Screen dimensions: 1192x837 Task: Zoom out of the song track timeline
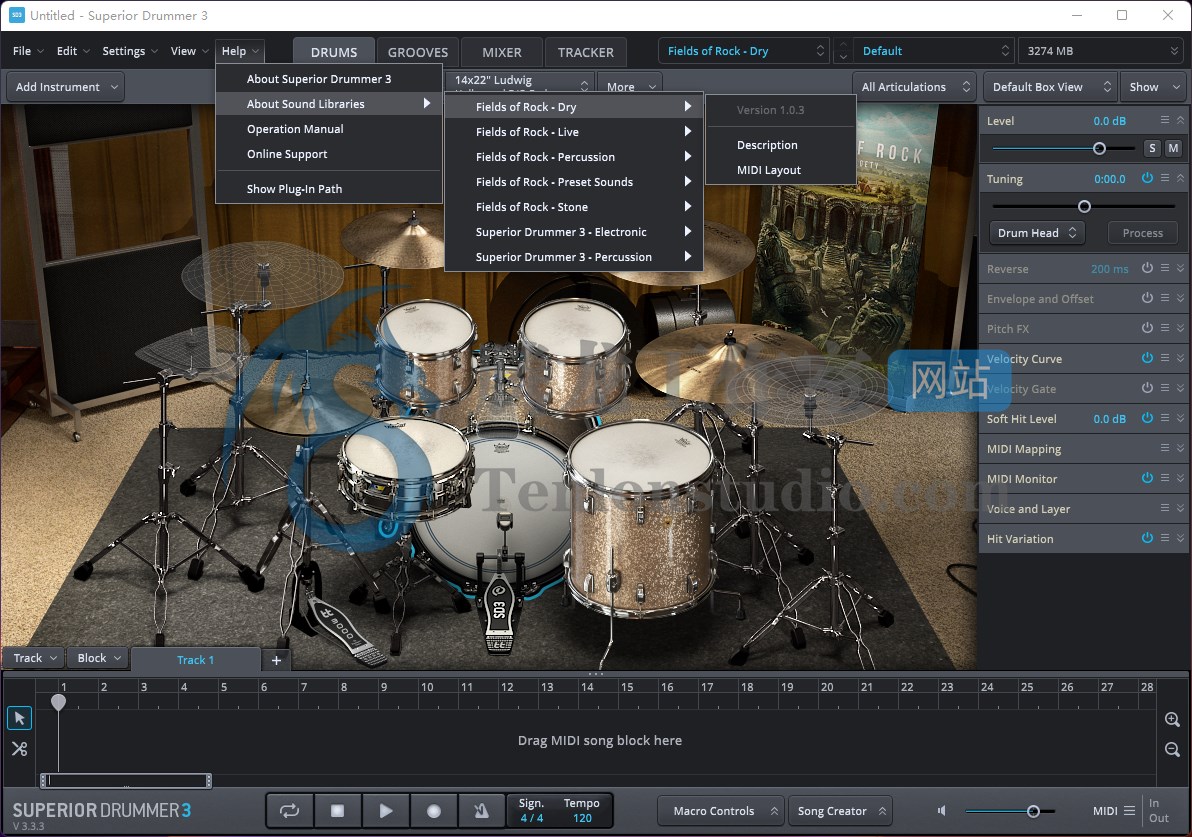[1172, 750]
